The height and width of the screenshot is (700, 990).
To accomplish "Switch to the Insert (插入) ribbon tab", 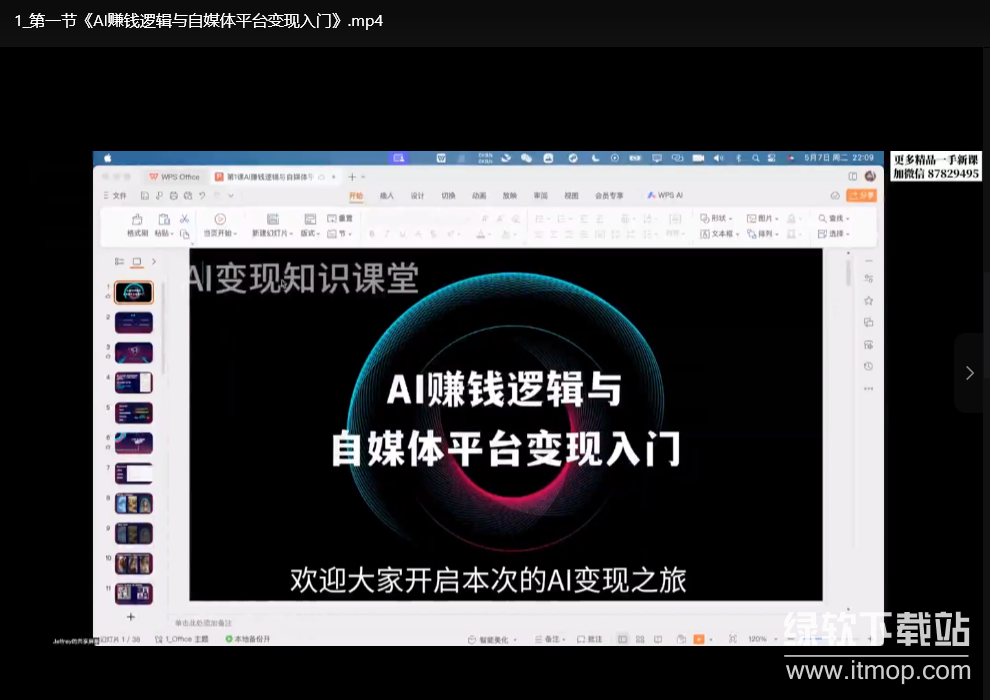I will [x=387, y=196].
